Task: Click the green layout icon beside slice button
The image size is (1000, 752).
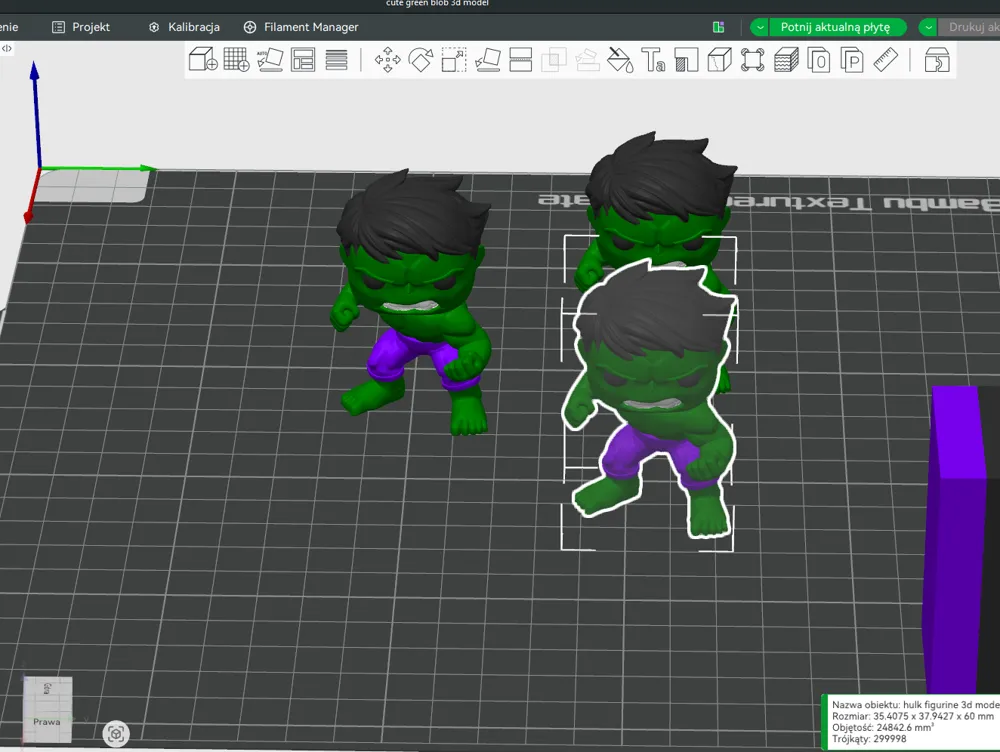Action: click(718, 27)
